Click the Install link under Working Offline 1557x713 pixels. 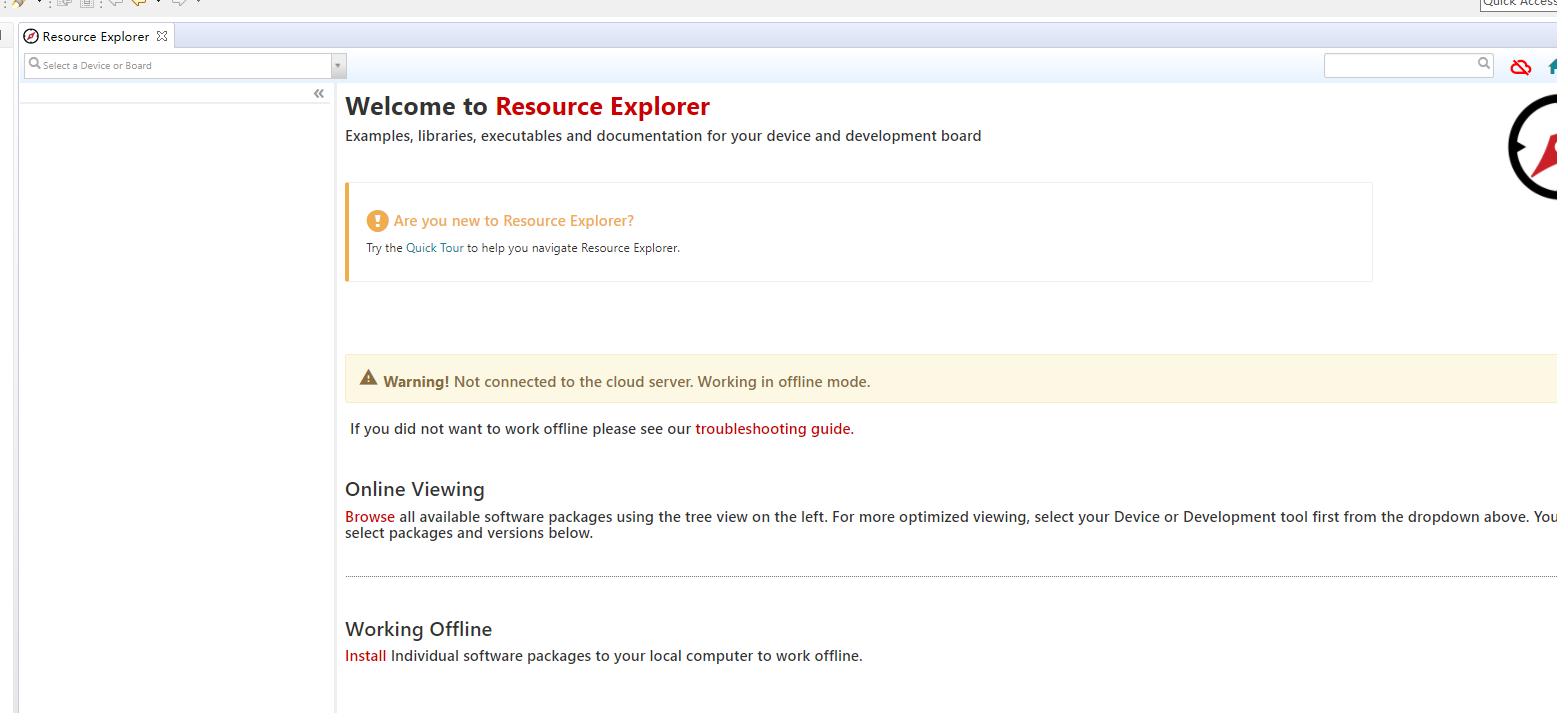366,656
